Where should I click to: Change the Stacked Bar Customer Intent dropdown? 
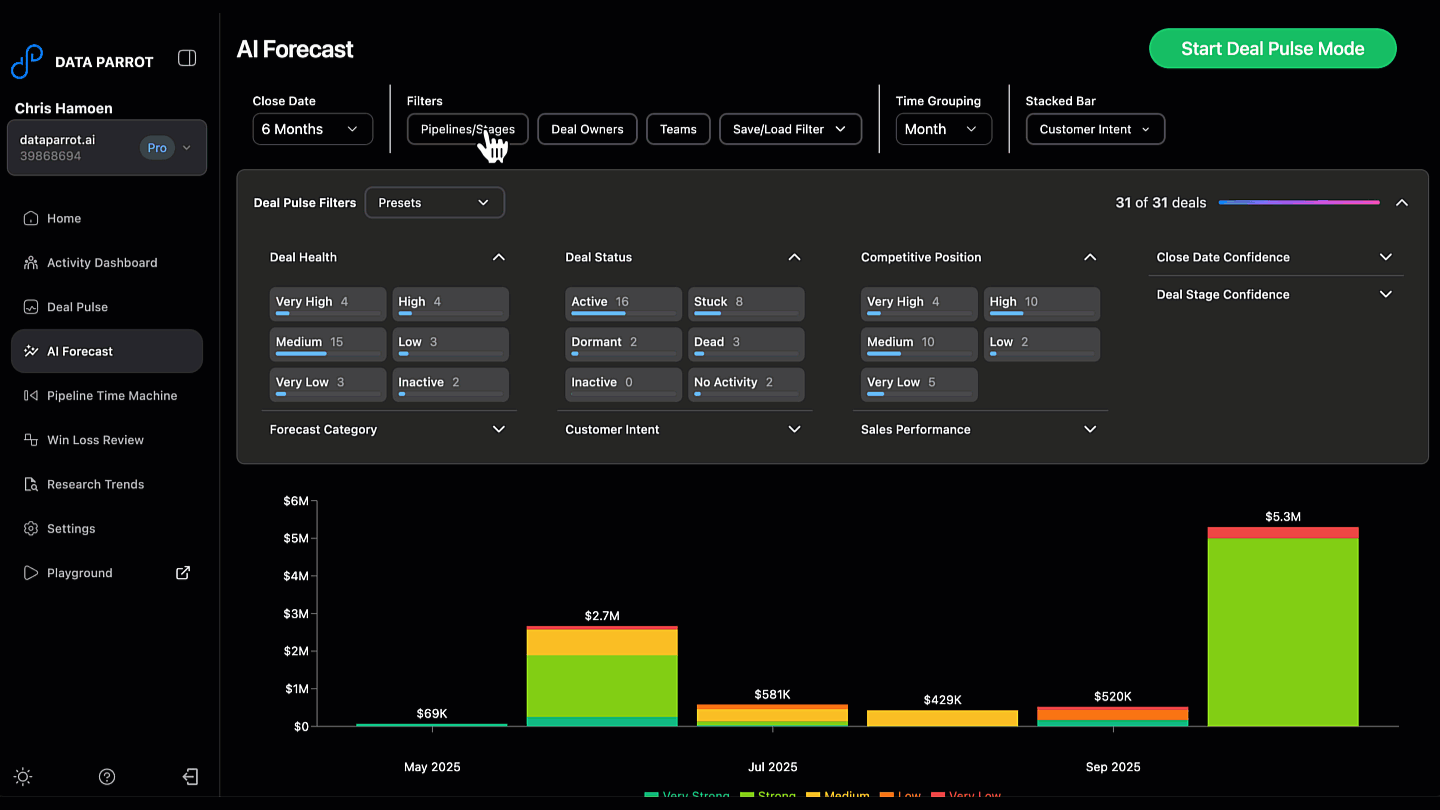tap(1094, 129)
